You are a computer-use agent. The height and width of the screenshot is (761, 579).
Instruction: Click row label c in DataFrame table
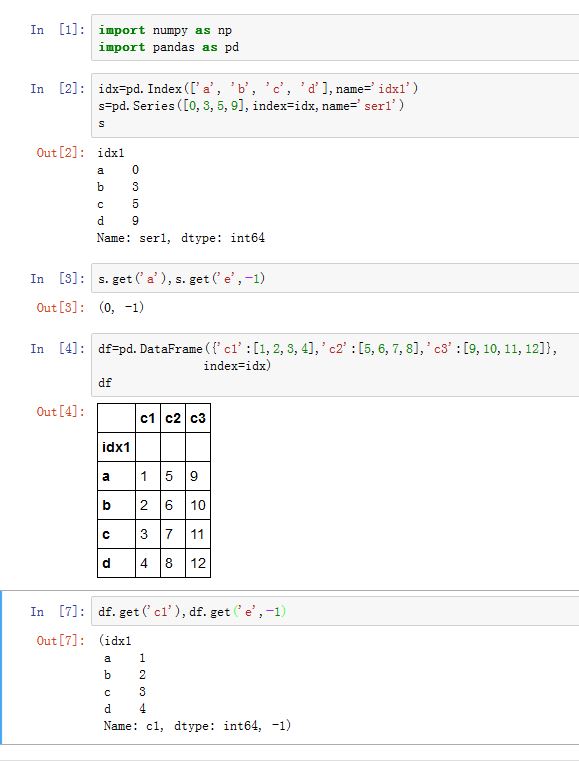(116, 534)
